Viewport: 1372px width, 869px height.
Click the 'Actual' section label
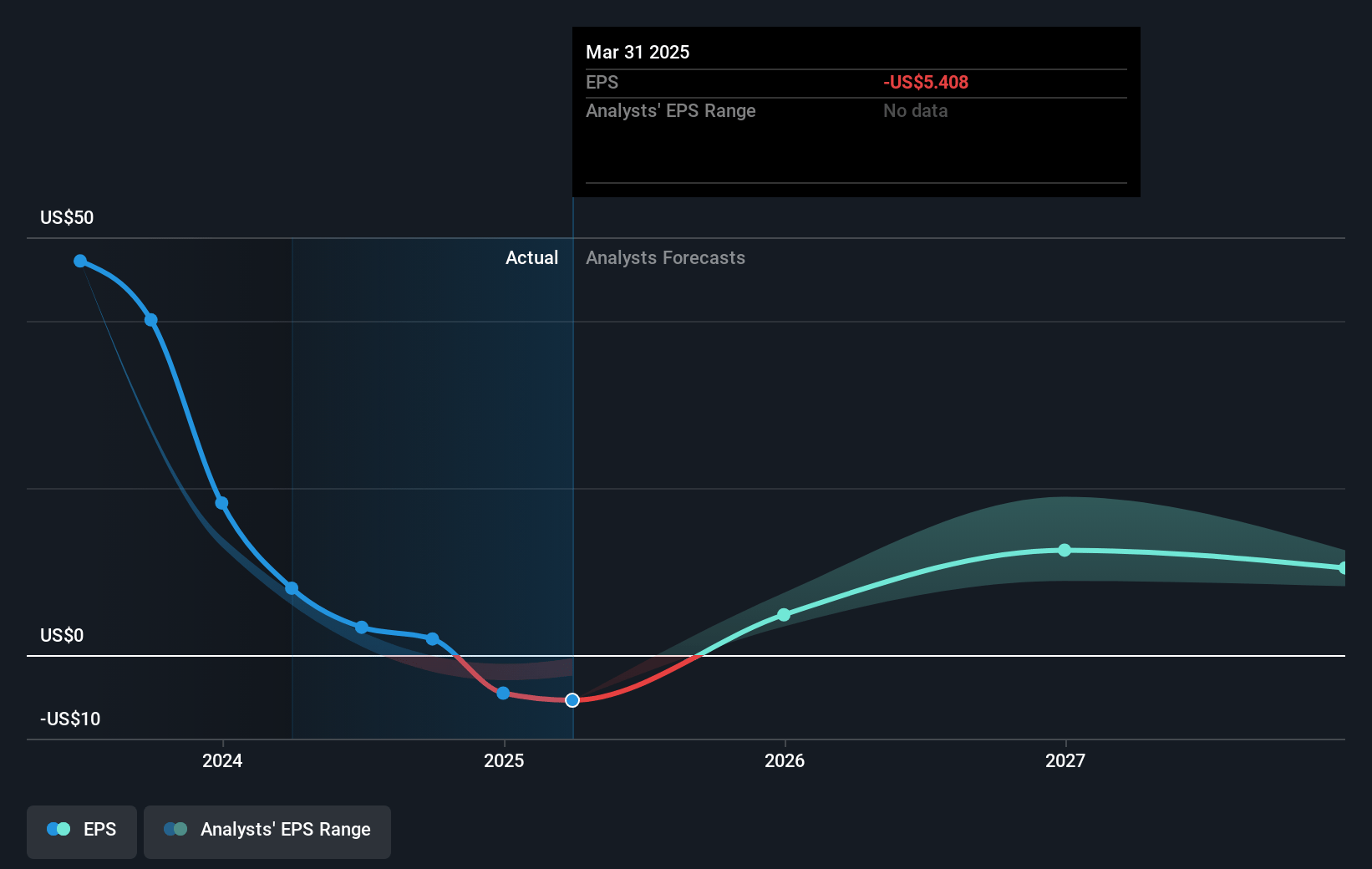(x=531, y=257)
